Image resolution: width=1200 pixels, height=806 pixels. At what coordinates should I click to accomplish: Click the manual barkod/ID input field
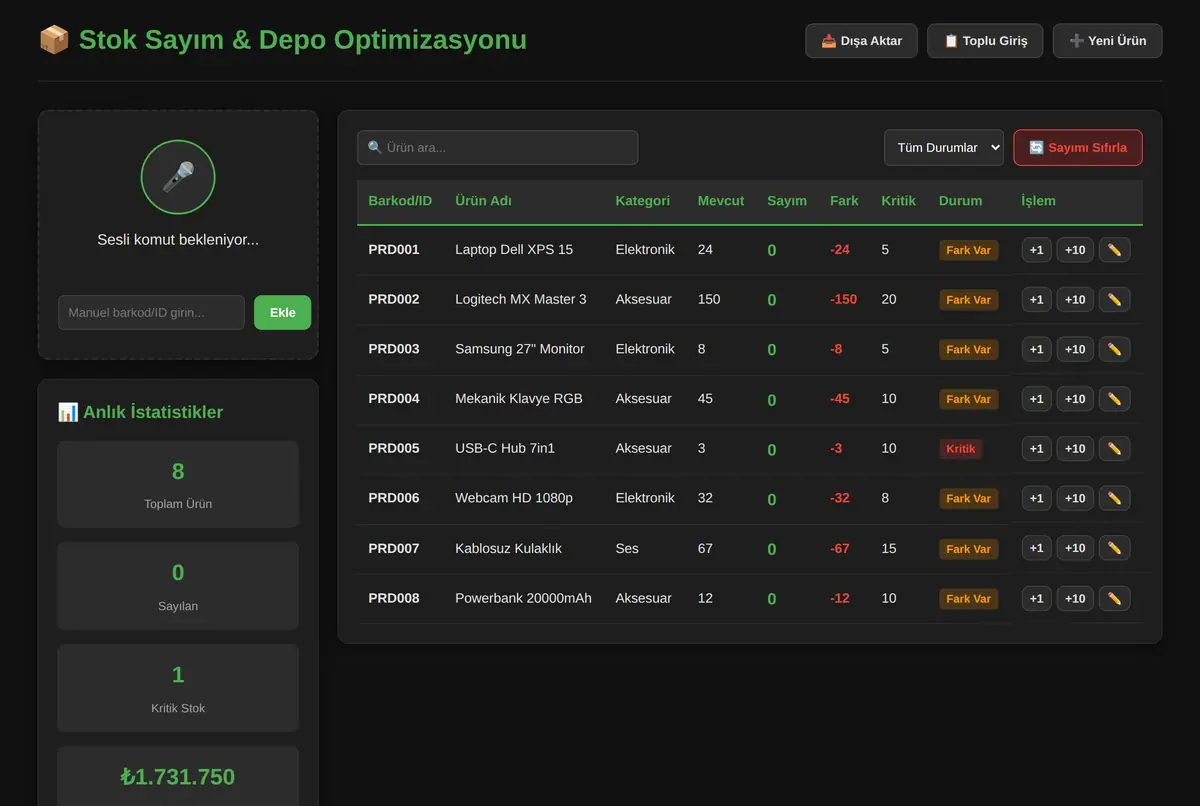point(151,312)
